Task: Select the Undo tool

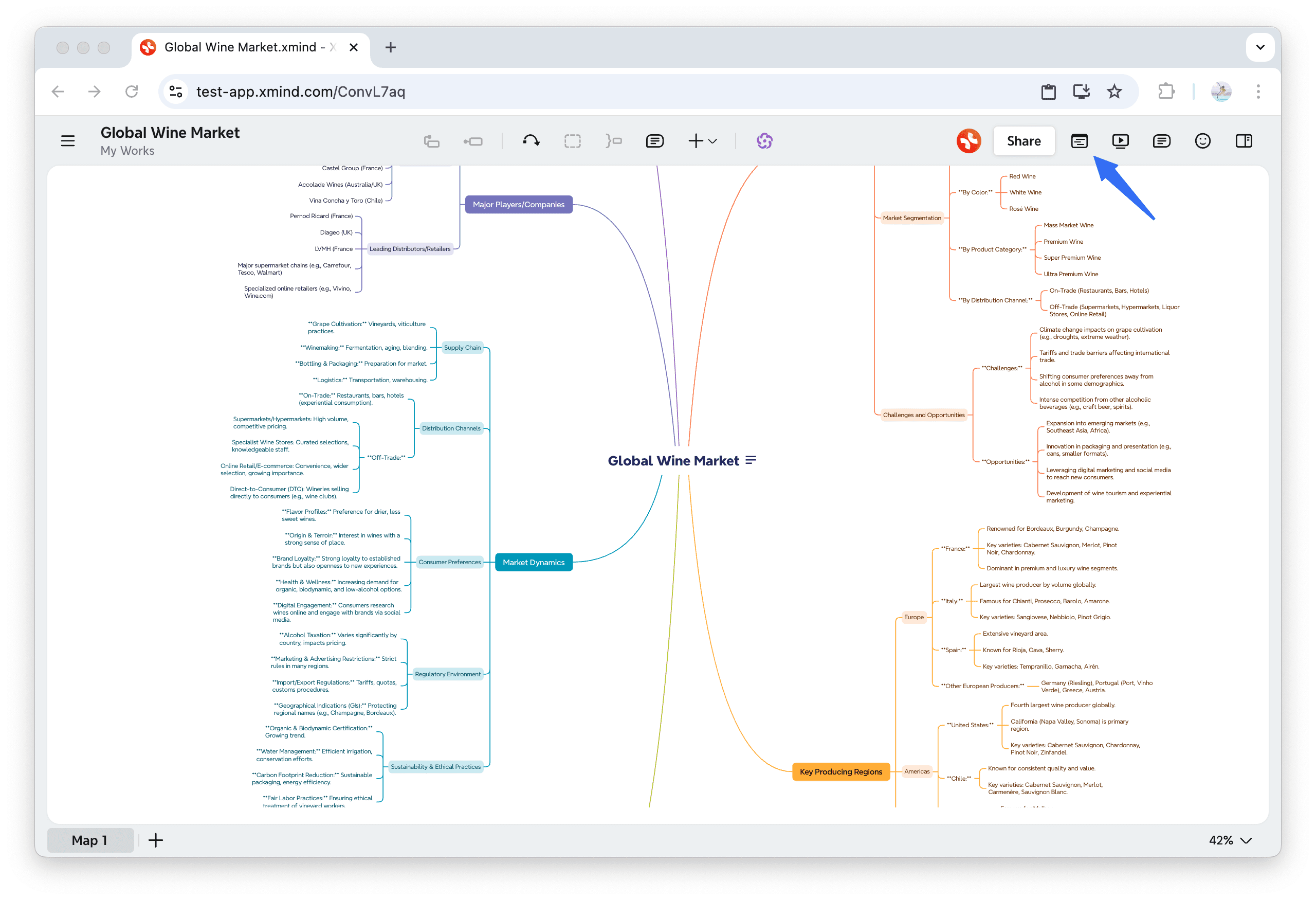Action: [531, 140]
